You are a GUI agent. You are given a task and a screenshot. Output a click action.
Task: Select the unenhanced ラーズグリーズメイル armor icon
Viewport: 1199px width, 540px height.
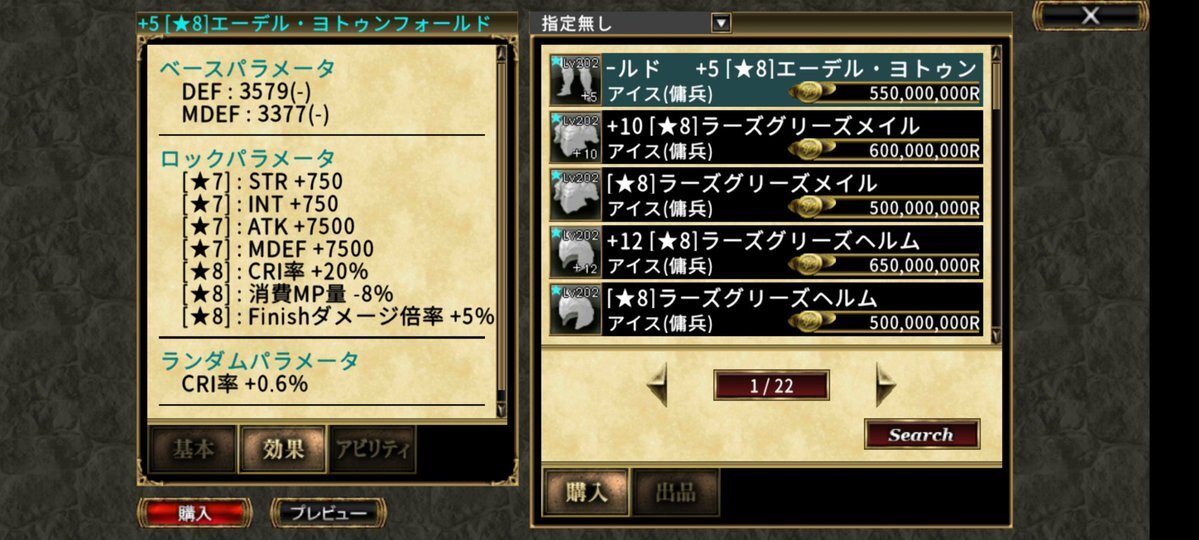(x=575, y=194)
